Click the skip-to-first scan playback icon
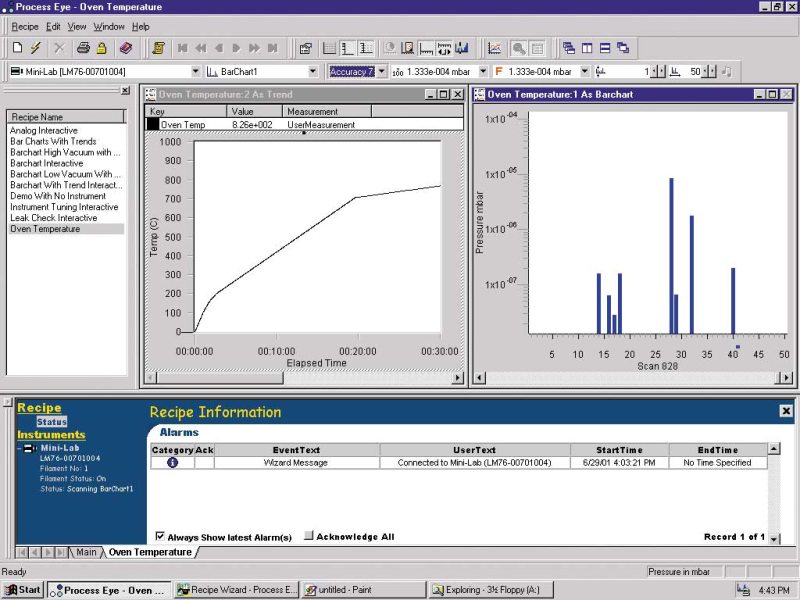 (x=183, y=45)
